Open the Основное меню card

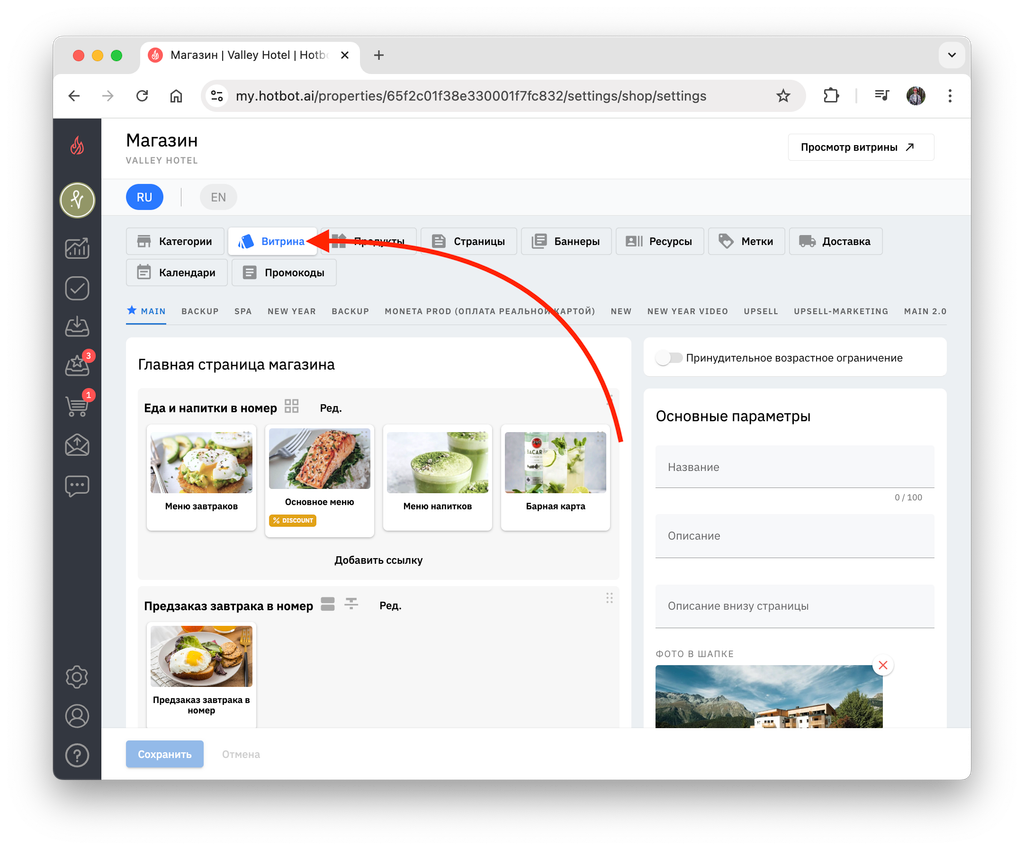click(x=319, y=480)
